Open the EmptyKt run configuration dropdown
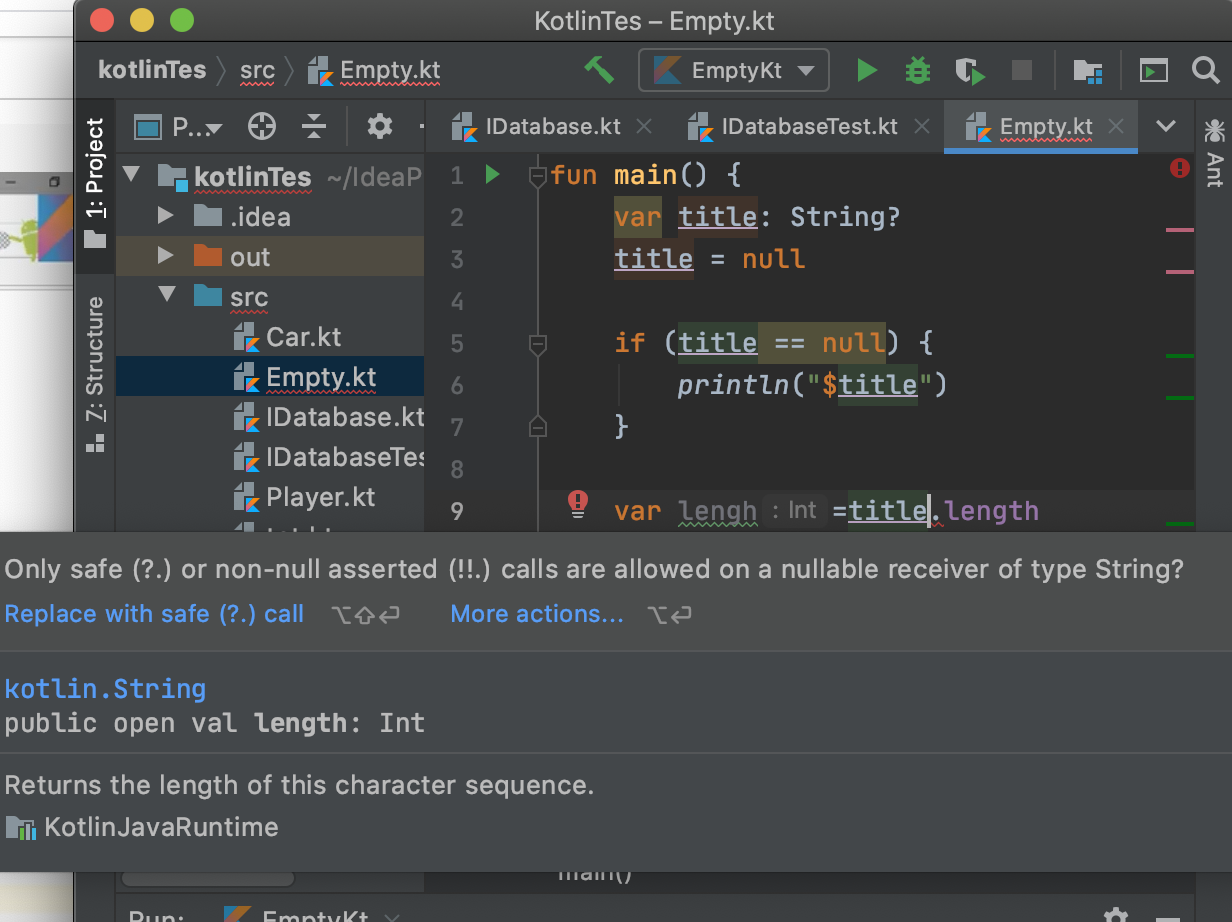 pyautogui.click(x=734, y=70)
